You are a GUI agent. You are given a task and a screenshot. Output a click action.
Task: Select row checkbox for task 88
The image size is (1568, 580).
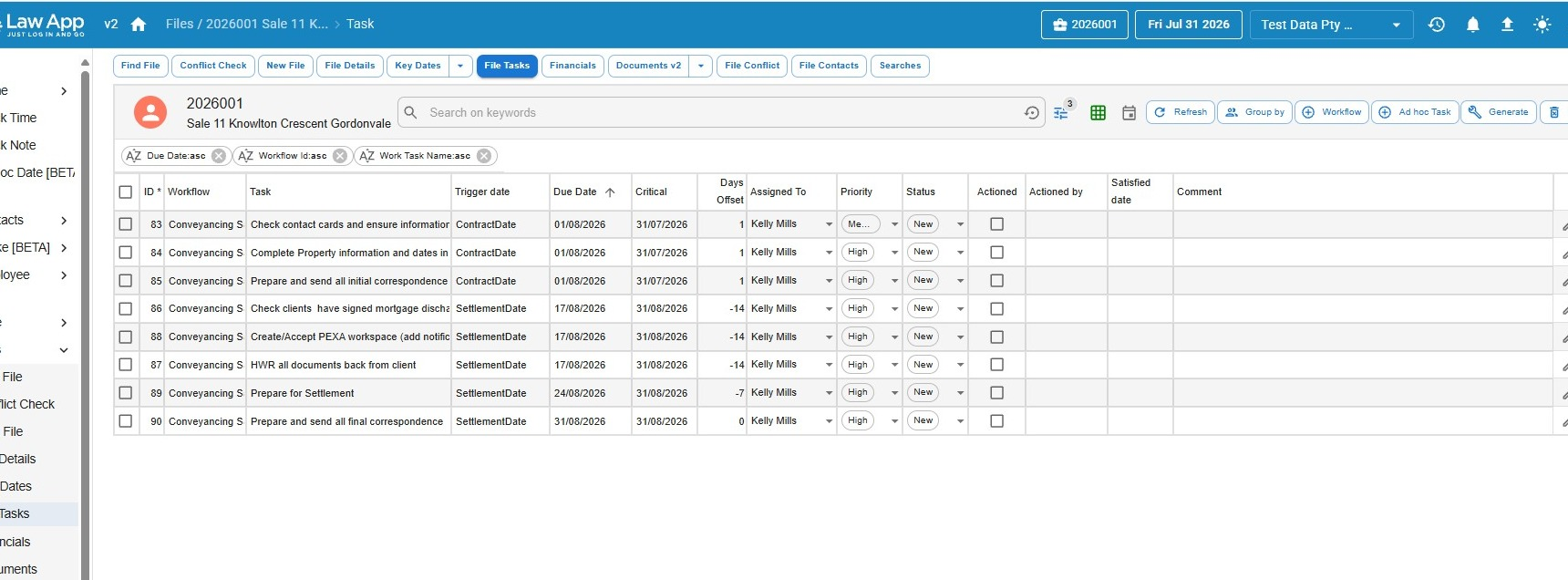(x=126, y=337)
